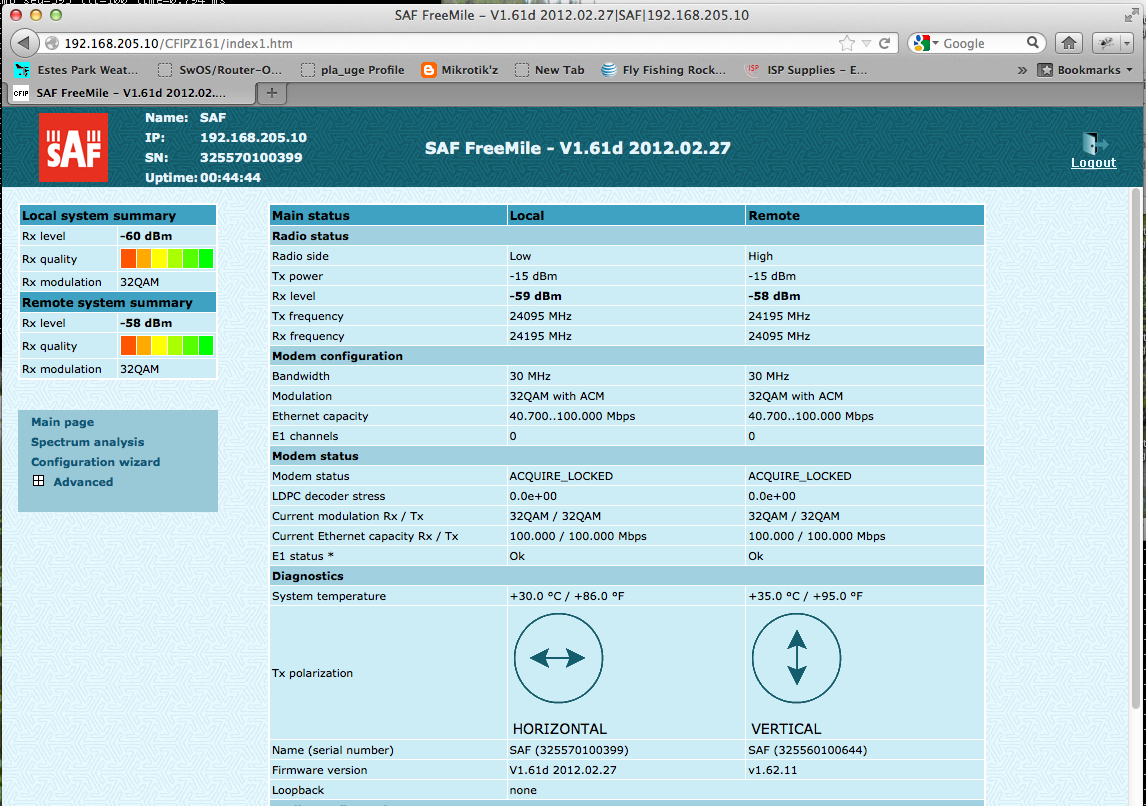Select the SAF FreeMile browser tab
This screenshot has height=806, width=1146.
[132, 93]
